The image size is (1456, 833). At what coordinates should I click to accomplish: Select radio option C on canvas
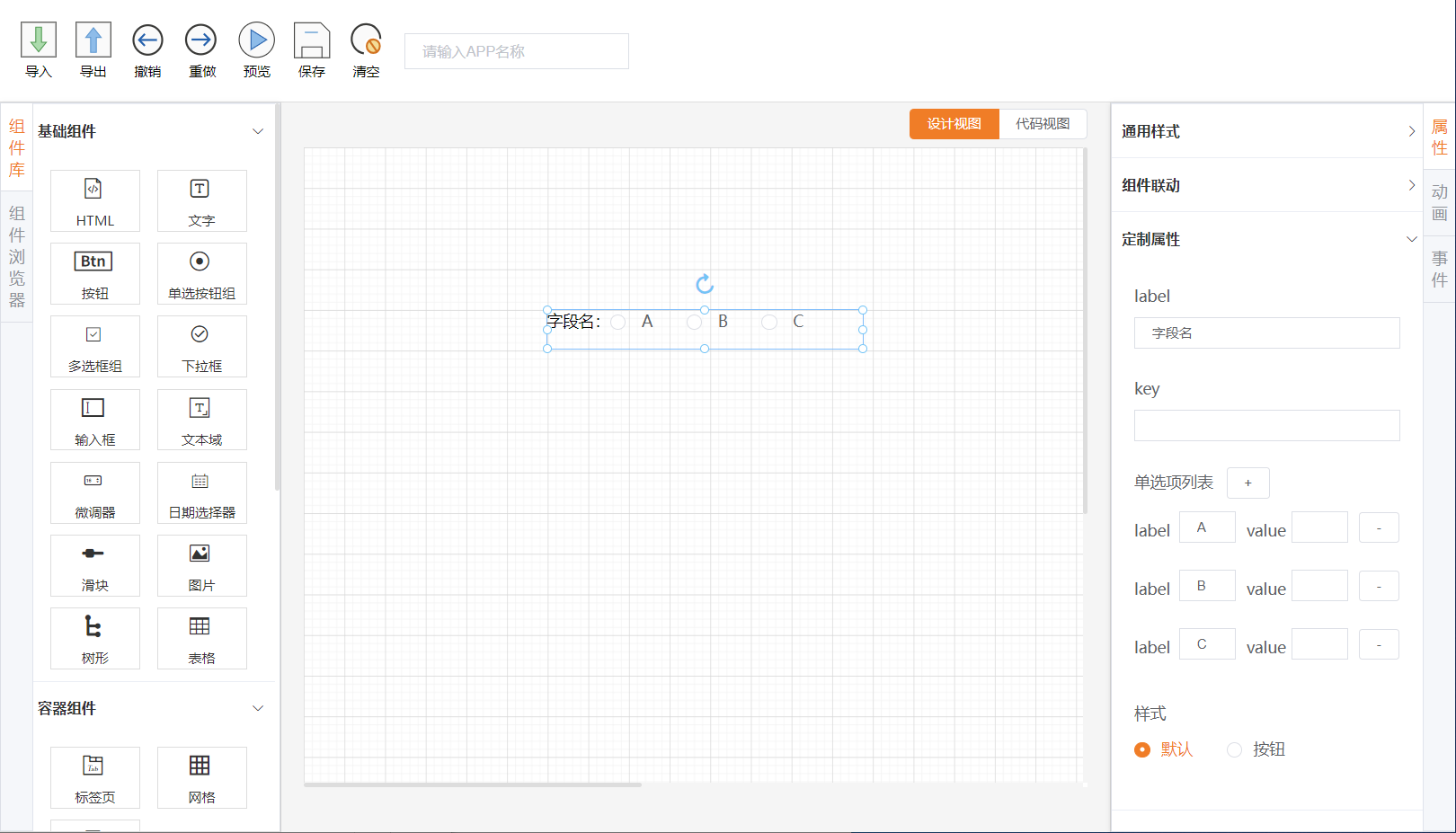(769, 322)
